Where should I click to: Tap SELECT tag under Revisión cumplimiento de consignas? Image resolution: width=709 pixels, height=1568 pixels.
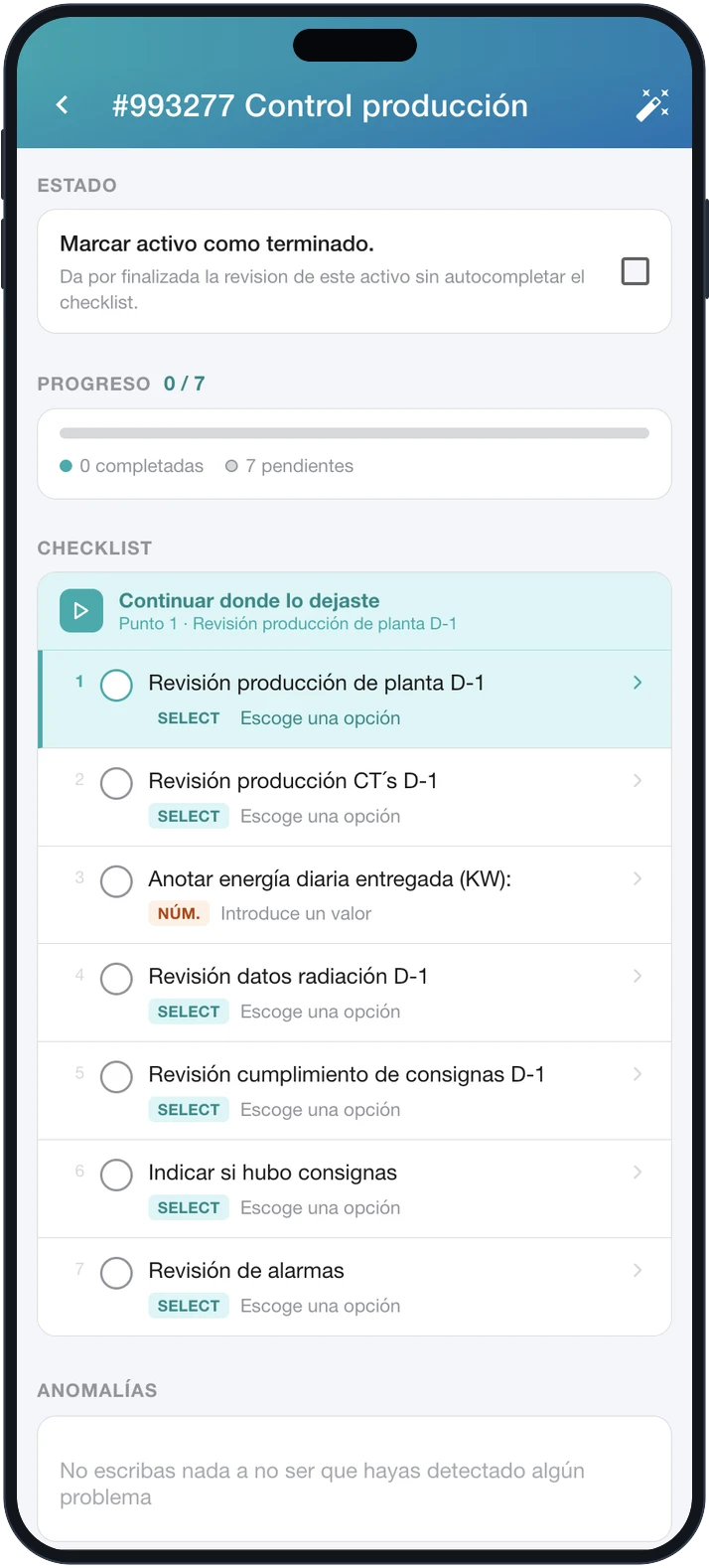(189, 1109)
